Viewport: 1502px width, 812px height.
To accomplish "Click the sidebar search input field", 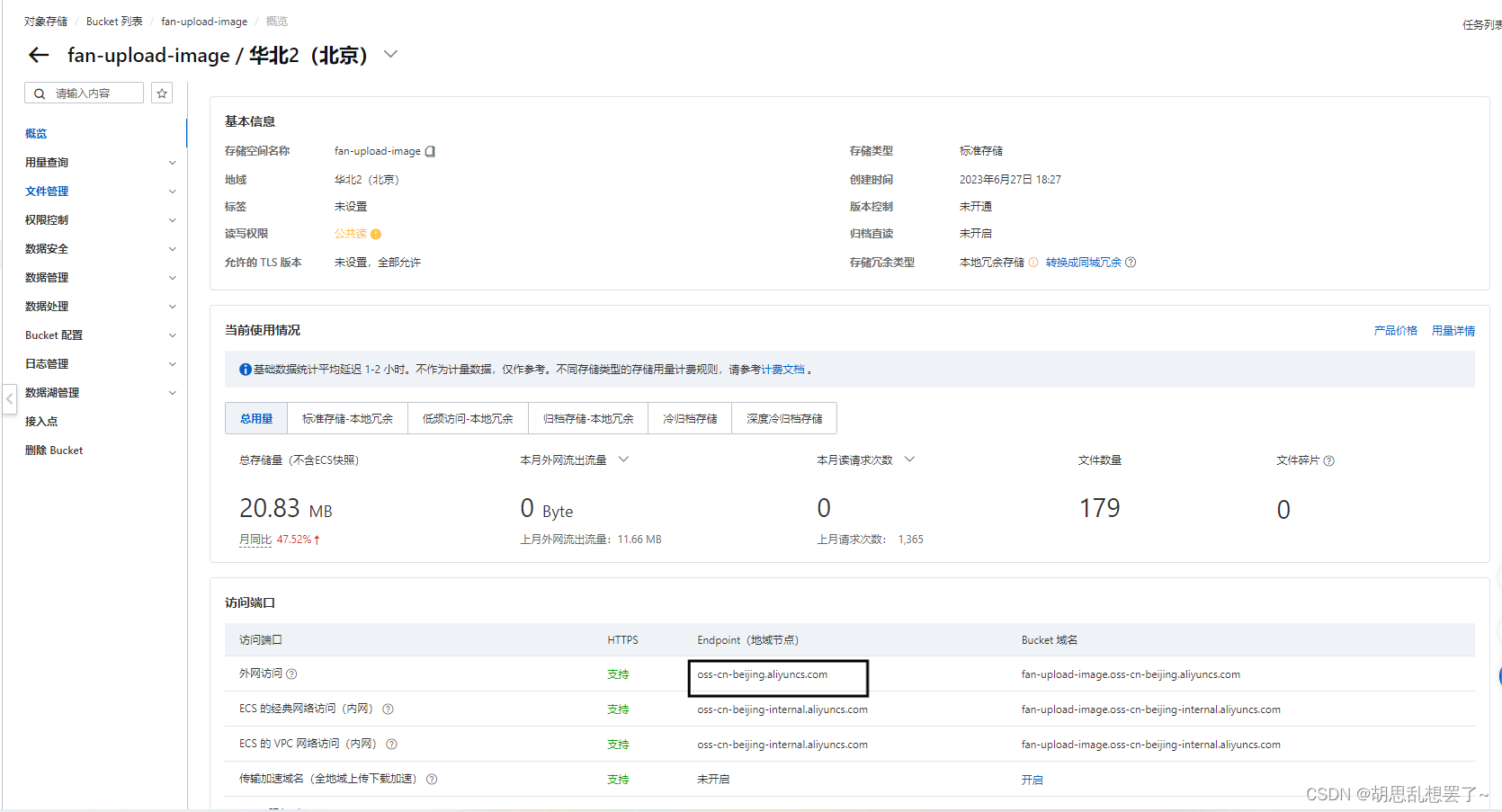I will pyautogui.click(x=85, y=93).
